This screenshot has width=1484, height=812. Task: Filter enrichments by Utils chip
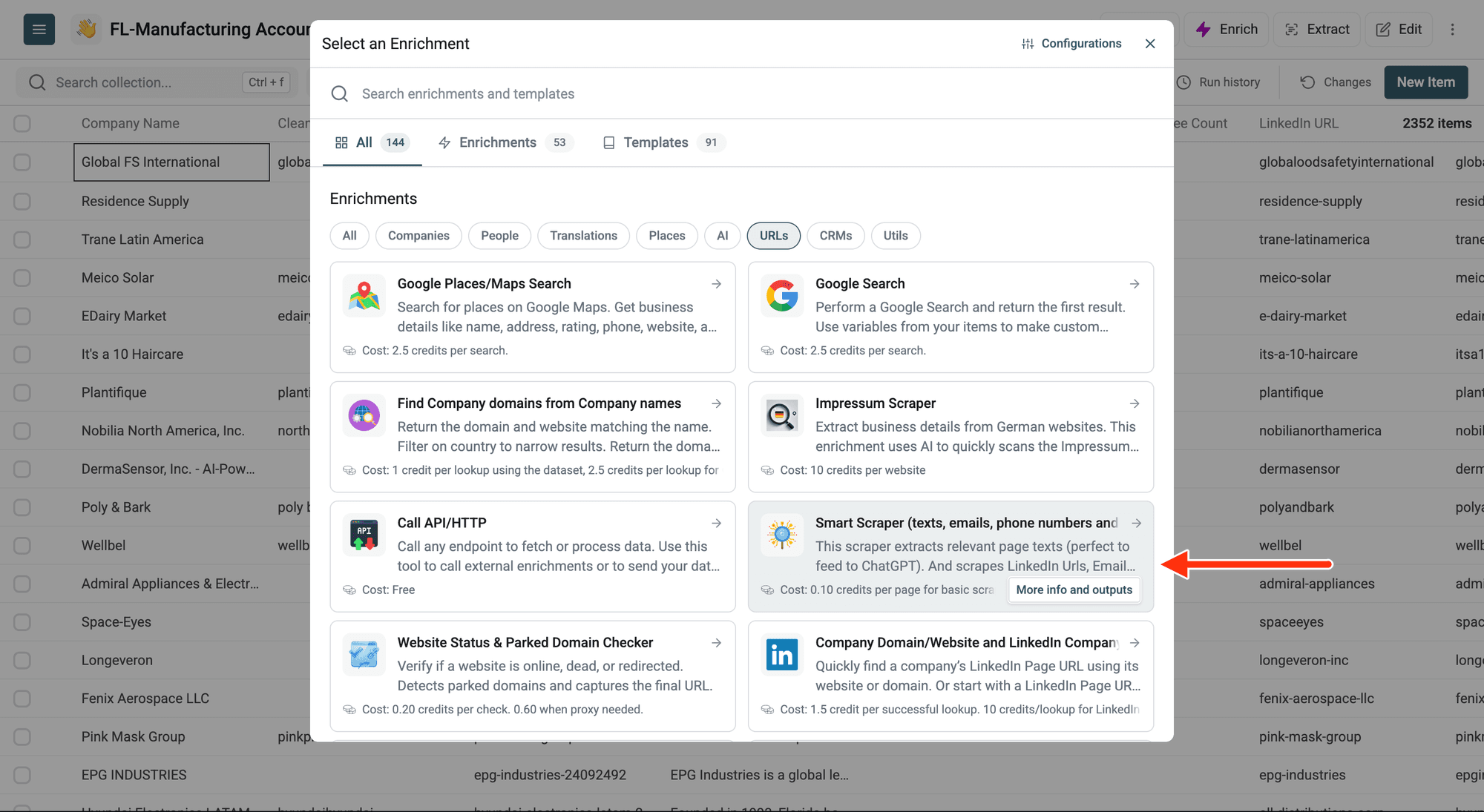click(896, 236)
